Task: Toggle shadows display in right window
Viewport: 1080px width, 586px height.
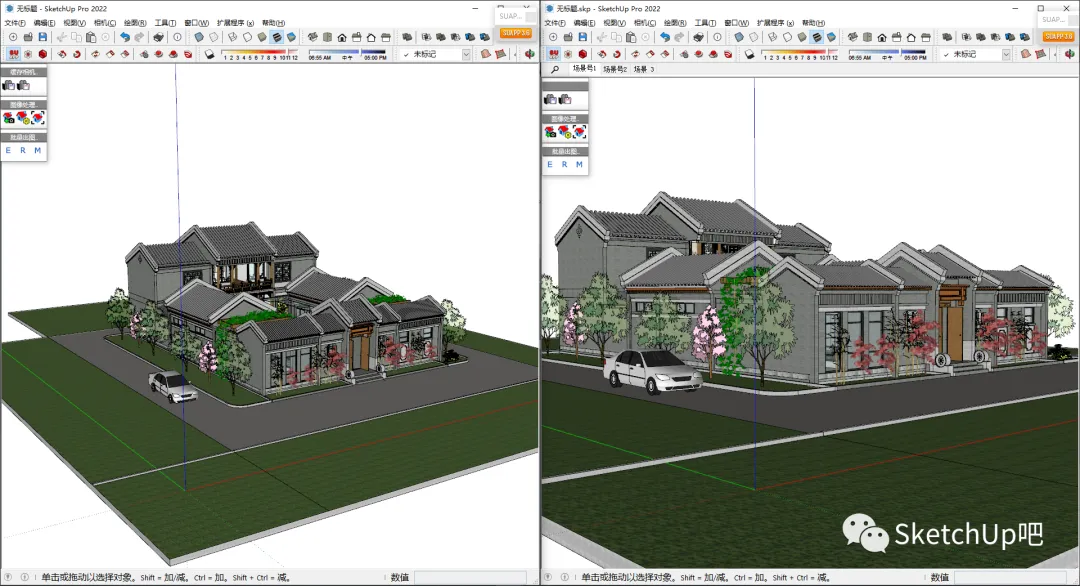Action: tap(749, 54)
